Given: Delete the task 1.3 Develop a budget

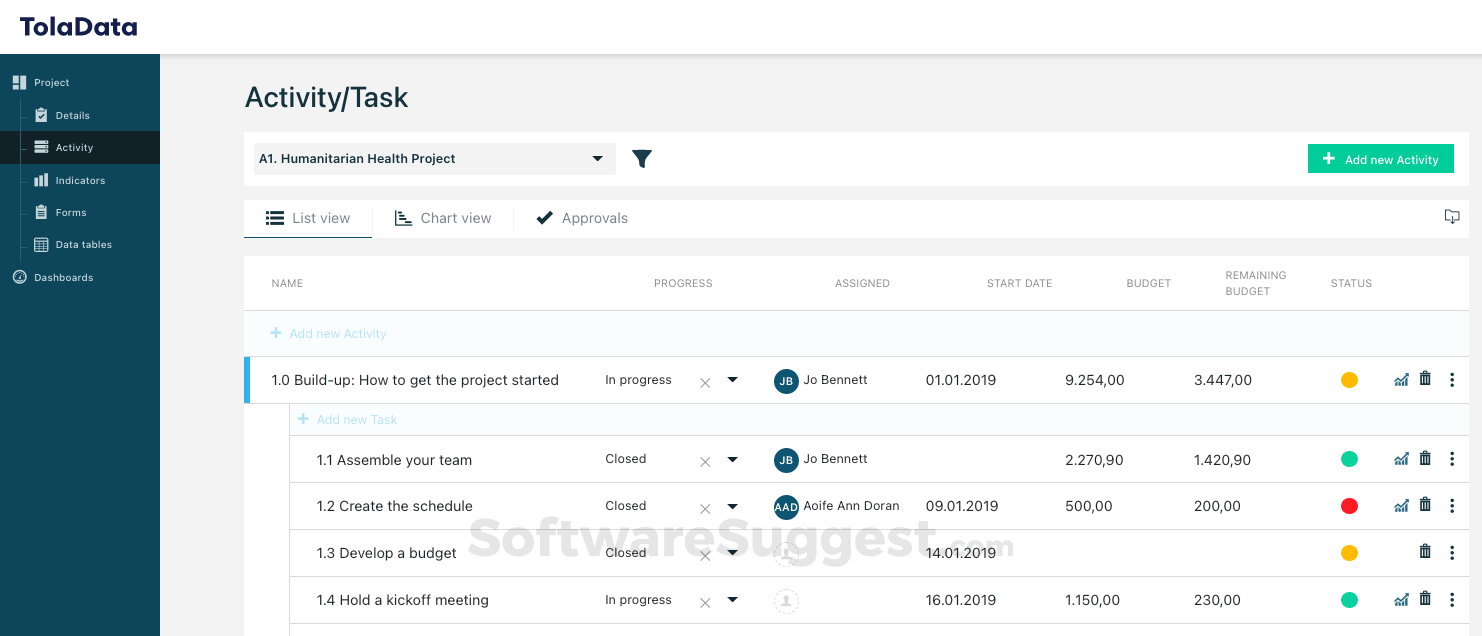Looking at the screenshot, I should (1425, 552).
